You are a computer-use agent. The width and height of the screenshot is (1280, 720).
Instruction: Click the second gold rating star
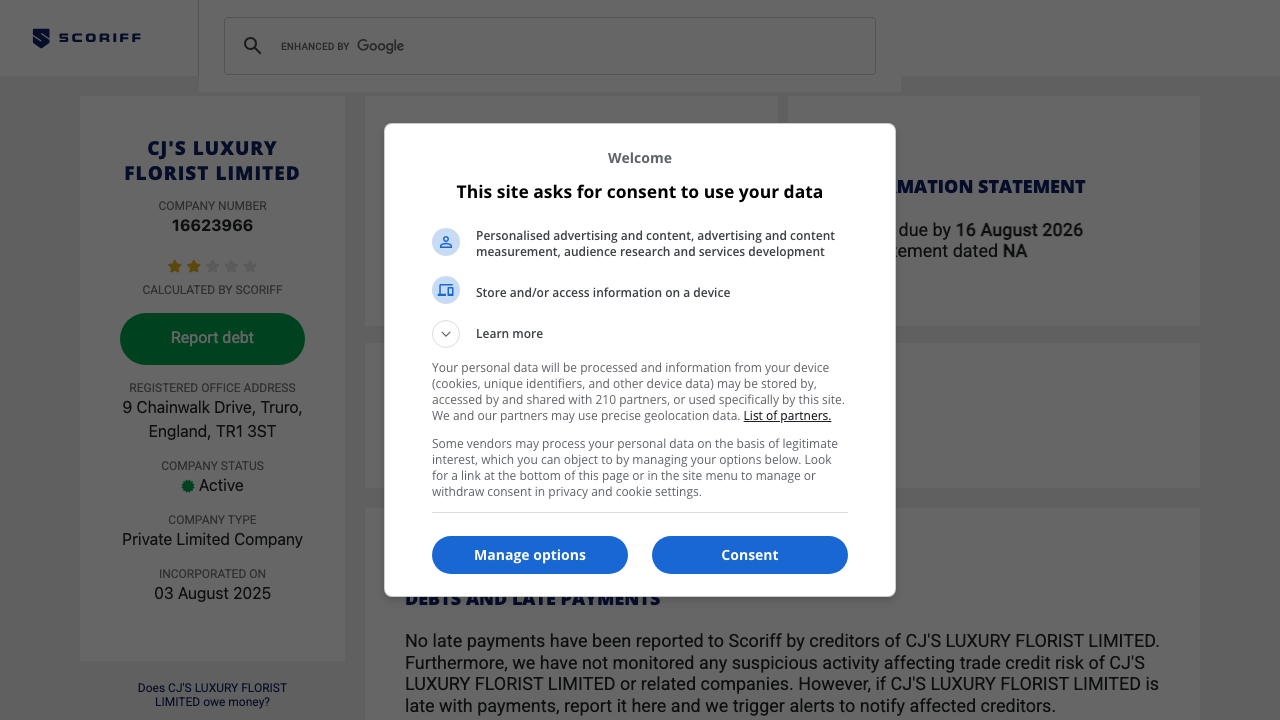pos(194,267)
